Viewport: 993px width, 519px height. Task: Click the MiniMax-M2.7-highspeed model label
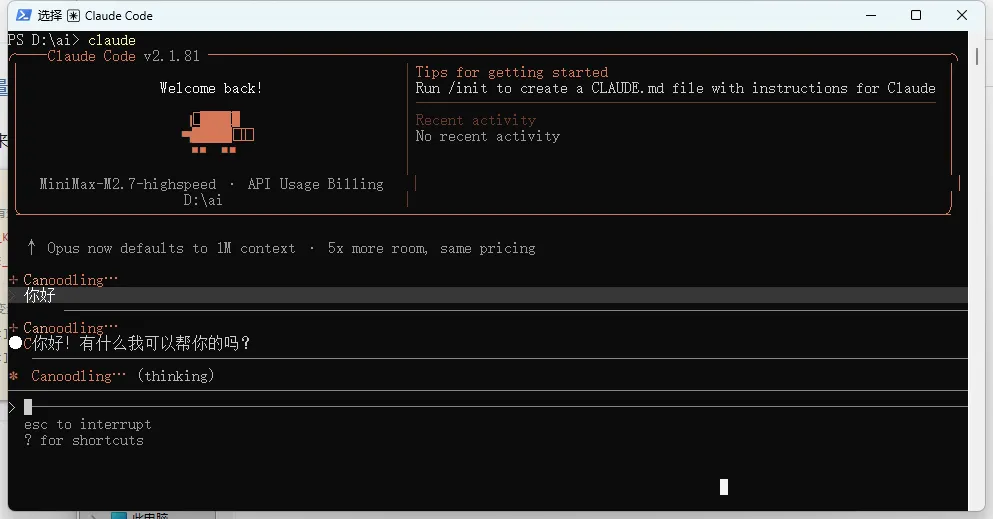click(x=128, y=184)
